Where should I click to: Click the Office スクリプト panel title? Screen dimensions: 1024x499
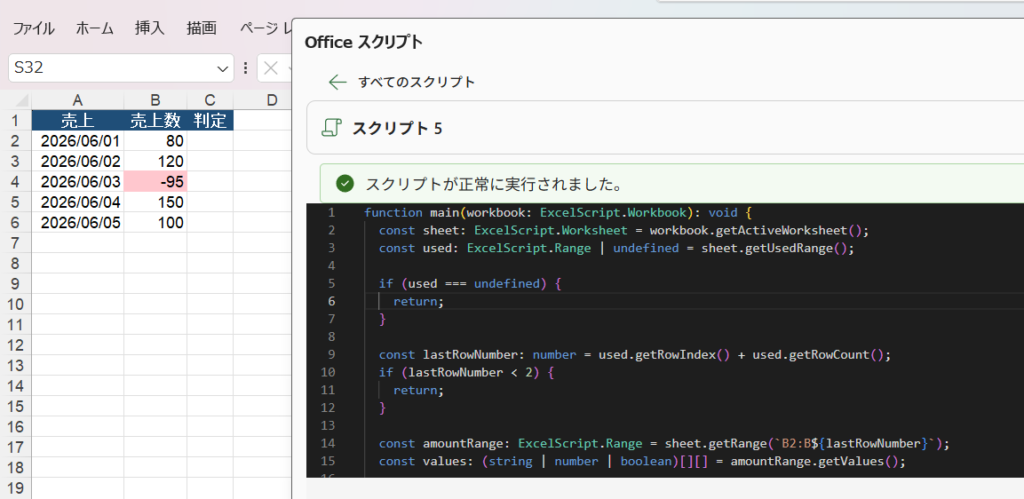[x=364, y=42]
